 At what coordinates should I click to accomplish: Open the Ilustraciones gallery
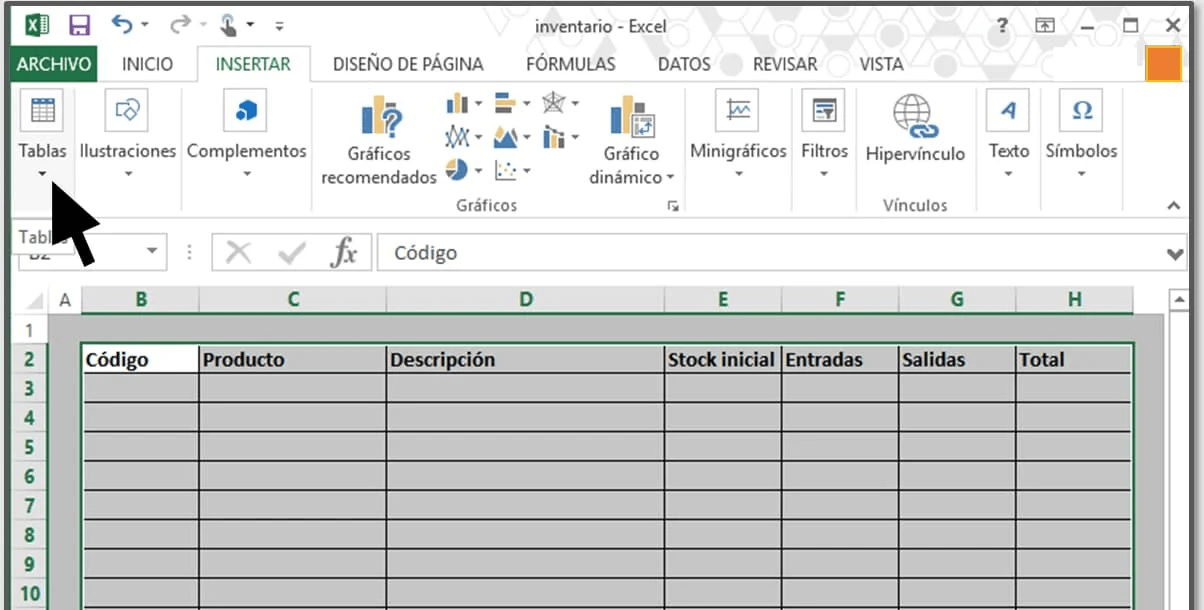(127, 110)
